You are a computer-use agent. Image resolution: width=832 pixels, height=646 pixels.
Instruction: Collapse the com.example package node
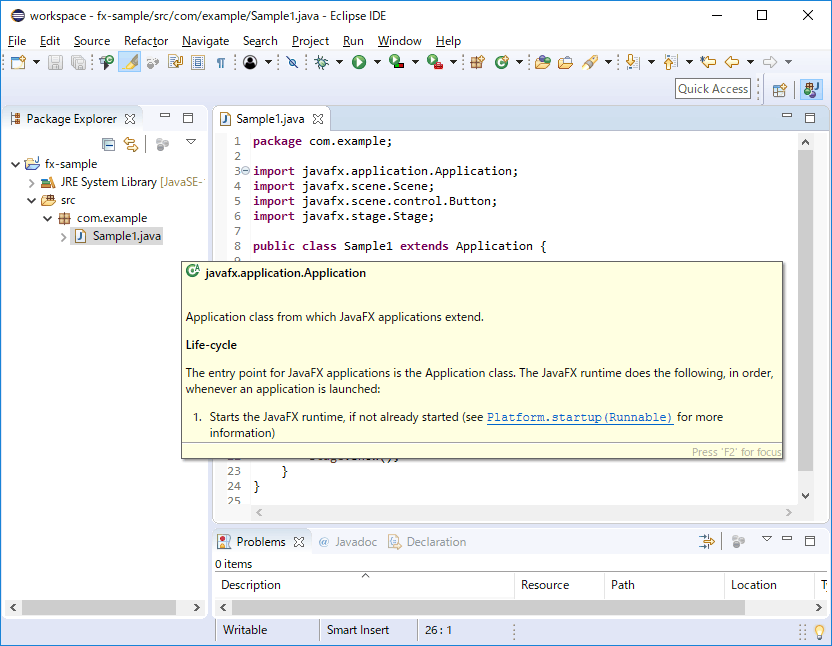click(x=47, y=219)
